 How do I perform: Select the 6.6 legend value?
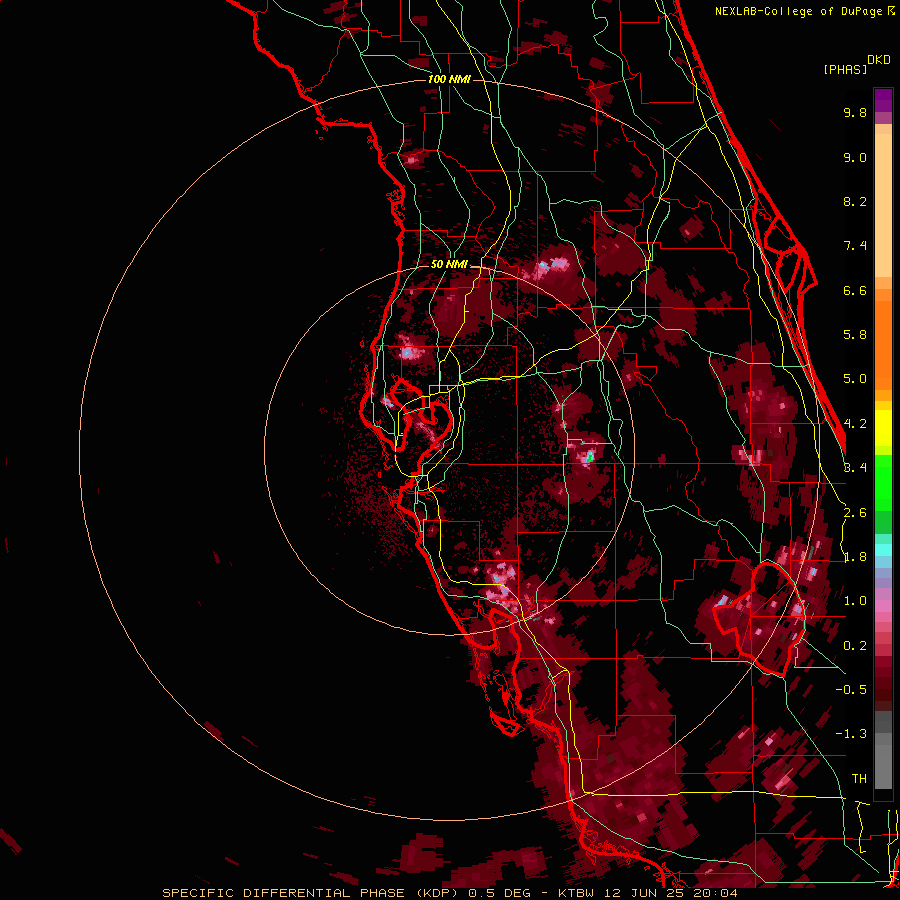(x=855, y=290)
